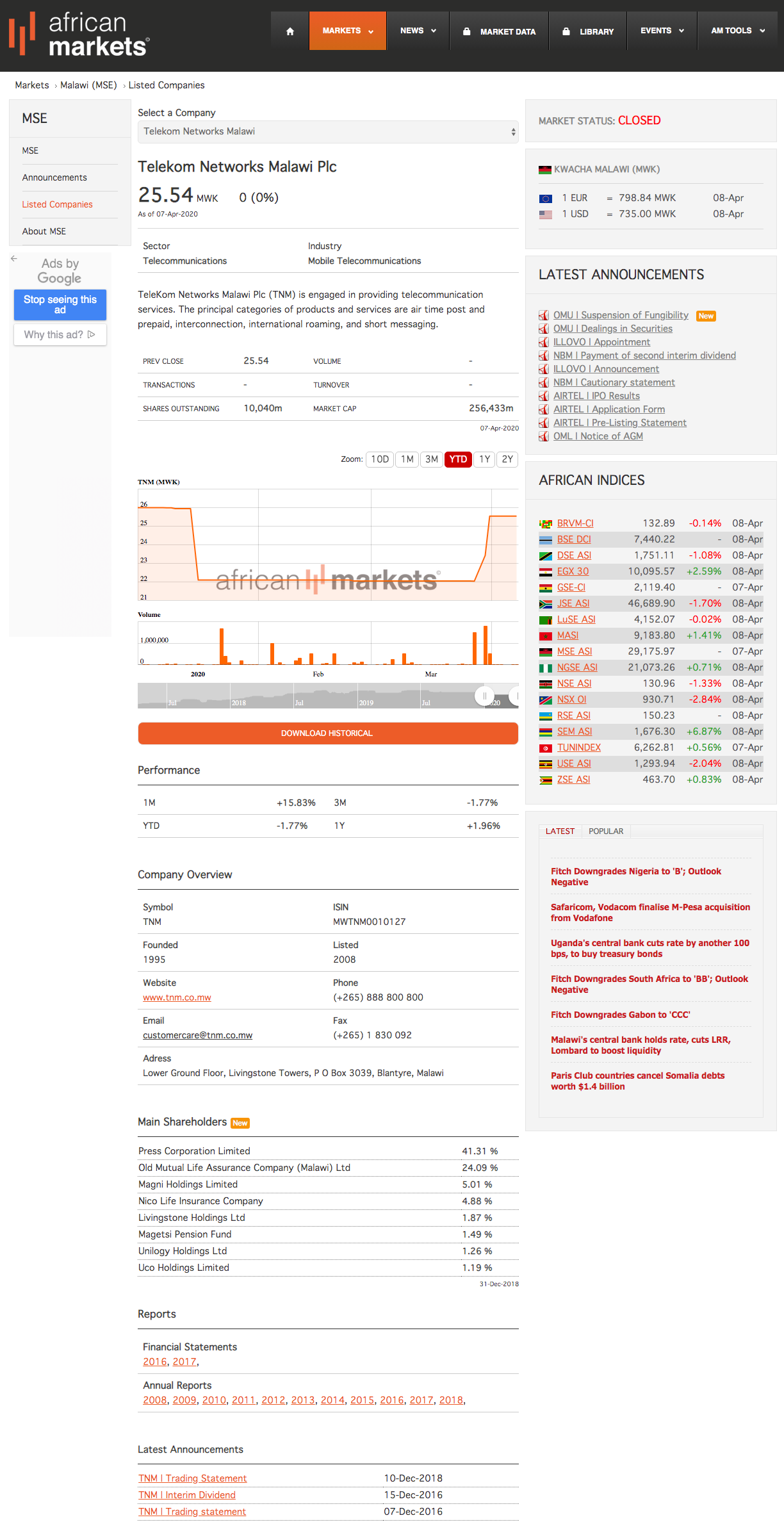Open the SEM ASI index link

point(575,732)
